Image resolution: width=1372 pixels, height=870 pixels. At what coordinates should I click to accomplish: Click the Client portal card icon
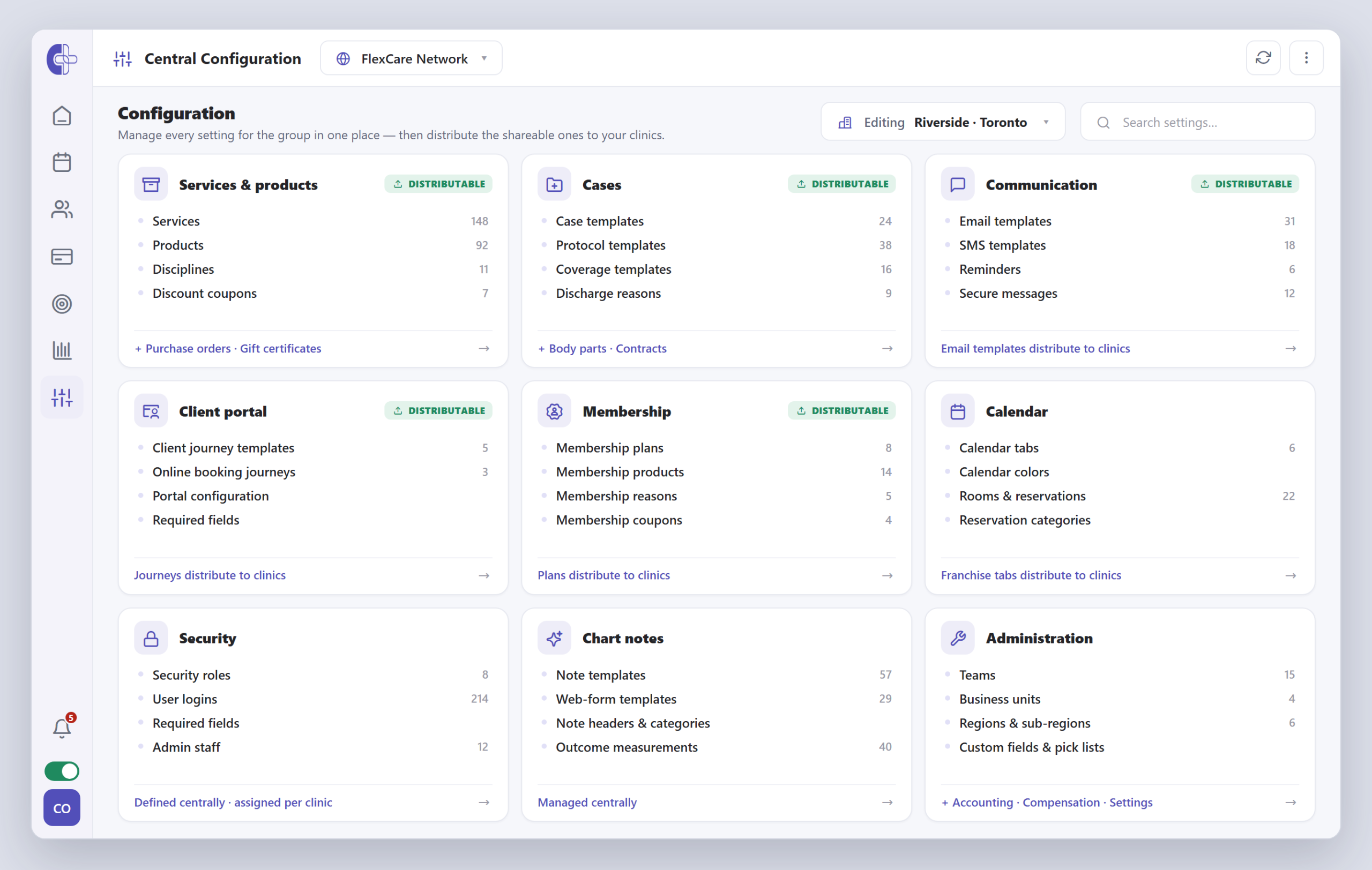pos(151,411)
